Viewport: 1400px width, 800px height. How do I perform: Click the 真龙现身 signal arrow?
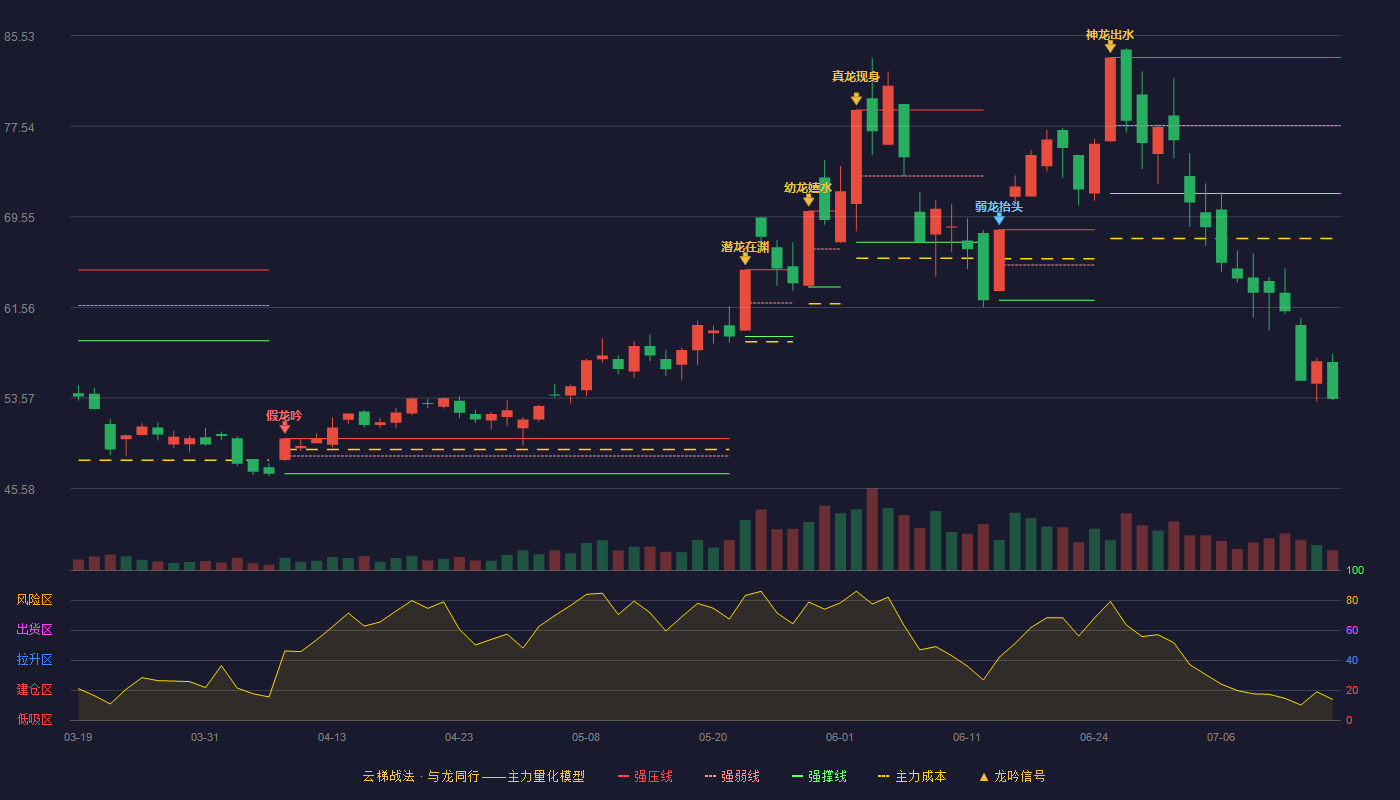pyautogui.click(x=857, y=99)
